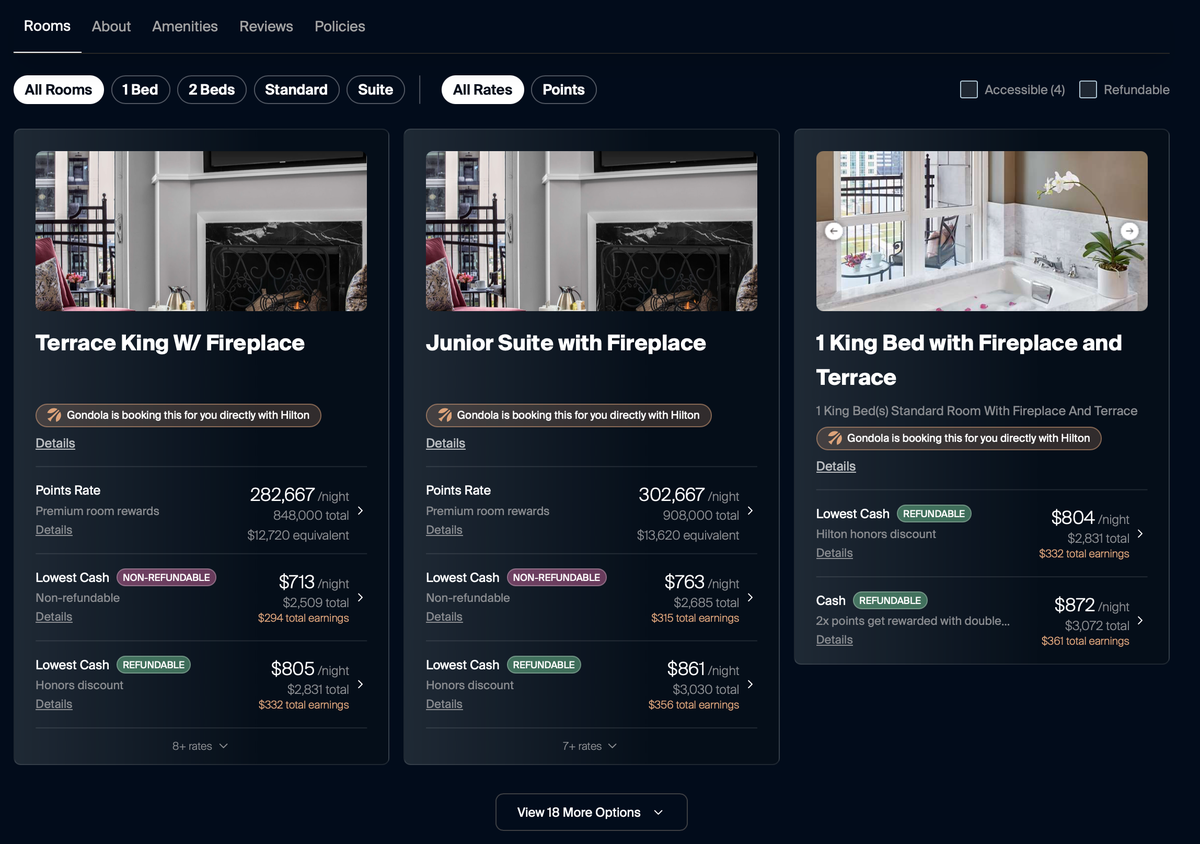
Task: Open 1 King Bed $804 rate arrow
Action: (x=1140, y=534)
